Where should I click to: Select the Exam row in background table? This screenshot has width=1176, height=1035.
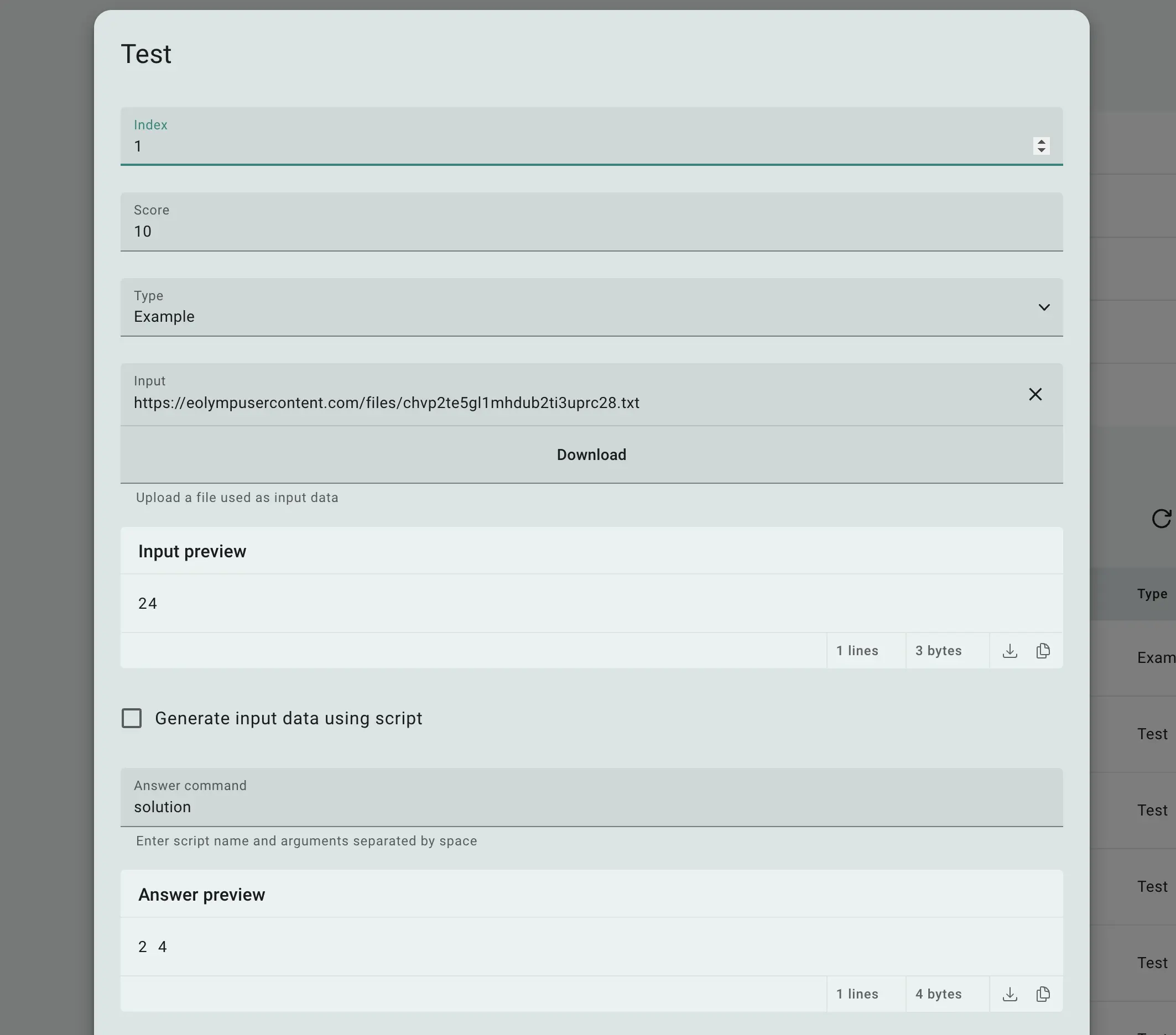pyautogui.click(x=1156, y=658)
